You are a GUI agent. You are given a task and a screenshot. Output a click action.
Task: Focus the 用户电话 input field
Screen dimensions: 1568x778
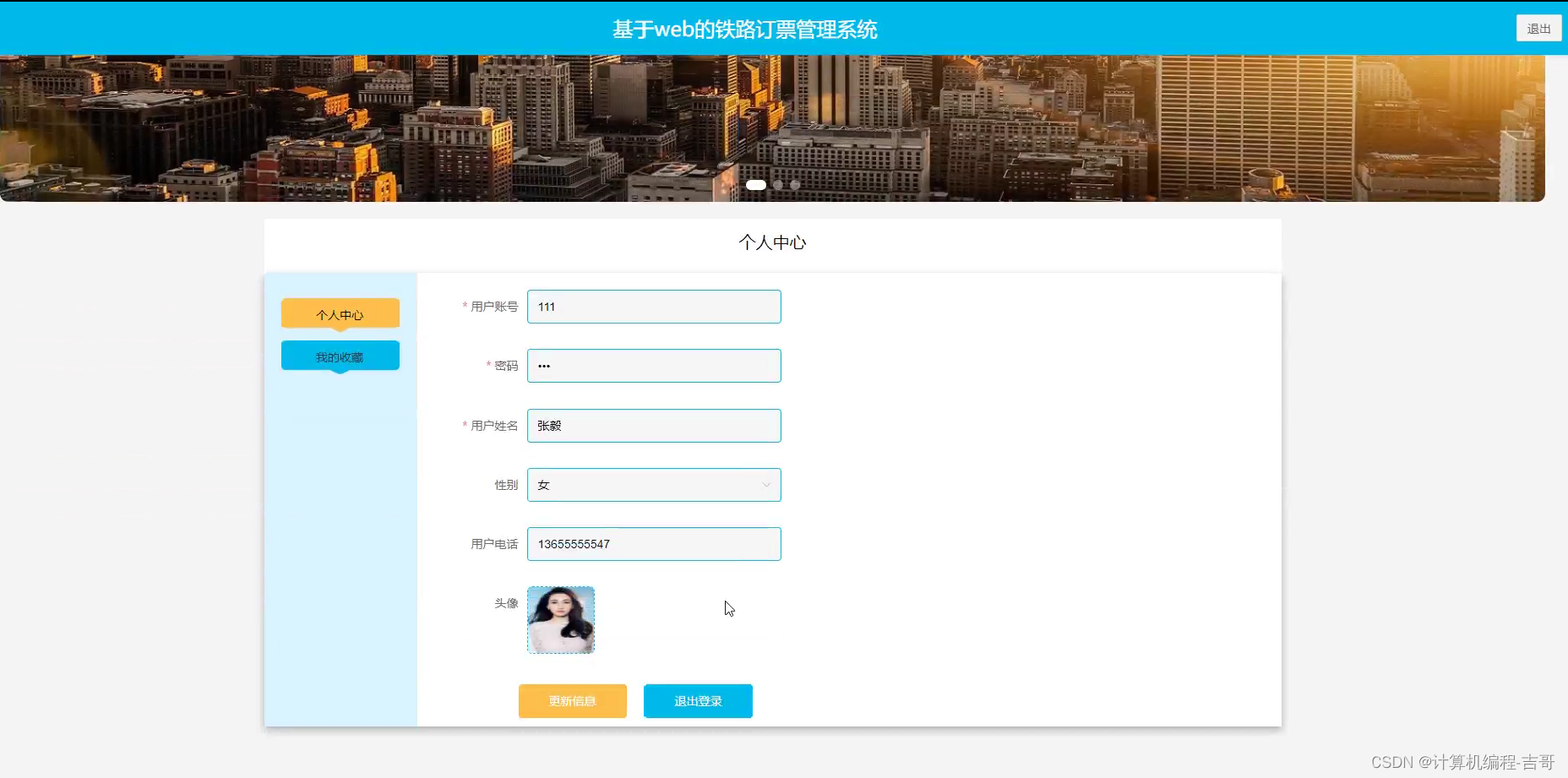(654, 544)
